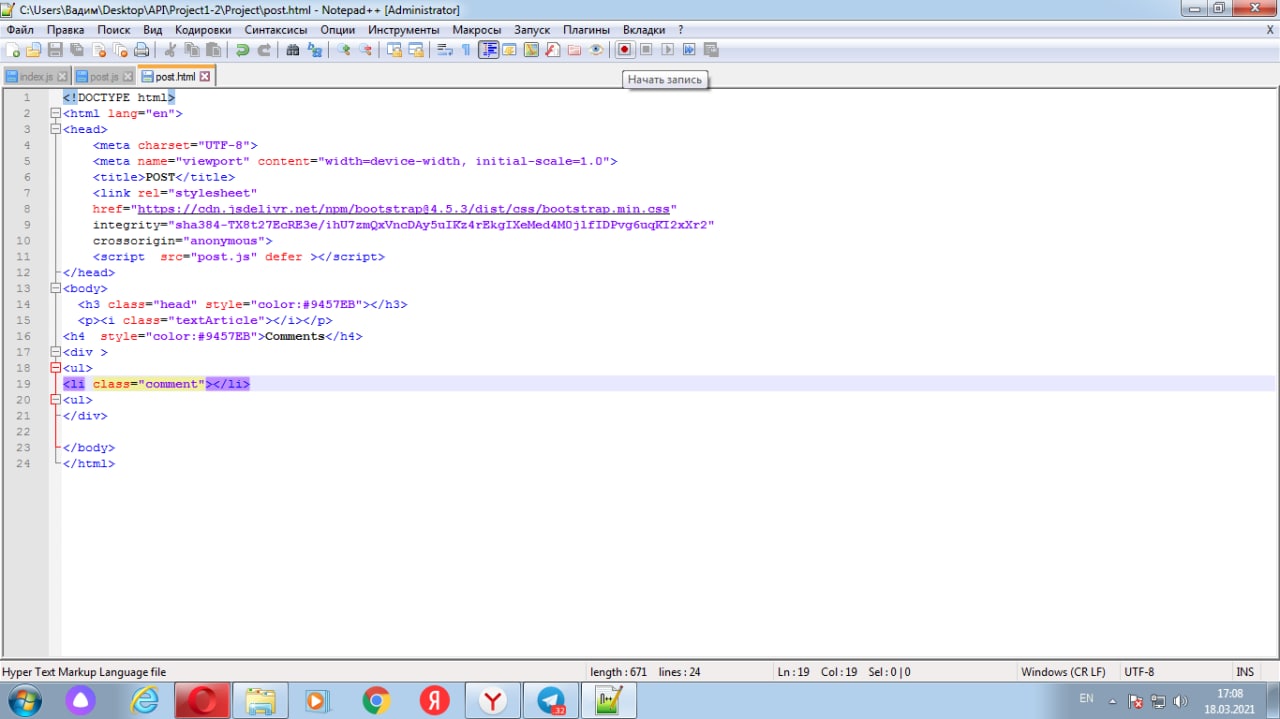Zoom out with the magnifier minus icon
The width and height of the screenshot is (1280, 719).
click(x=366, y=50)
